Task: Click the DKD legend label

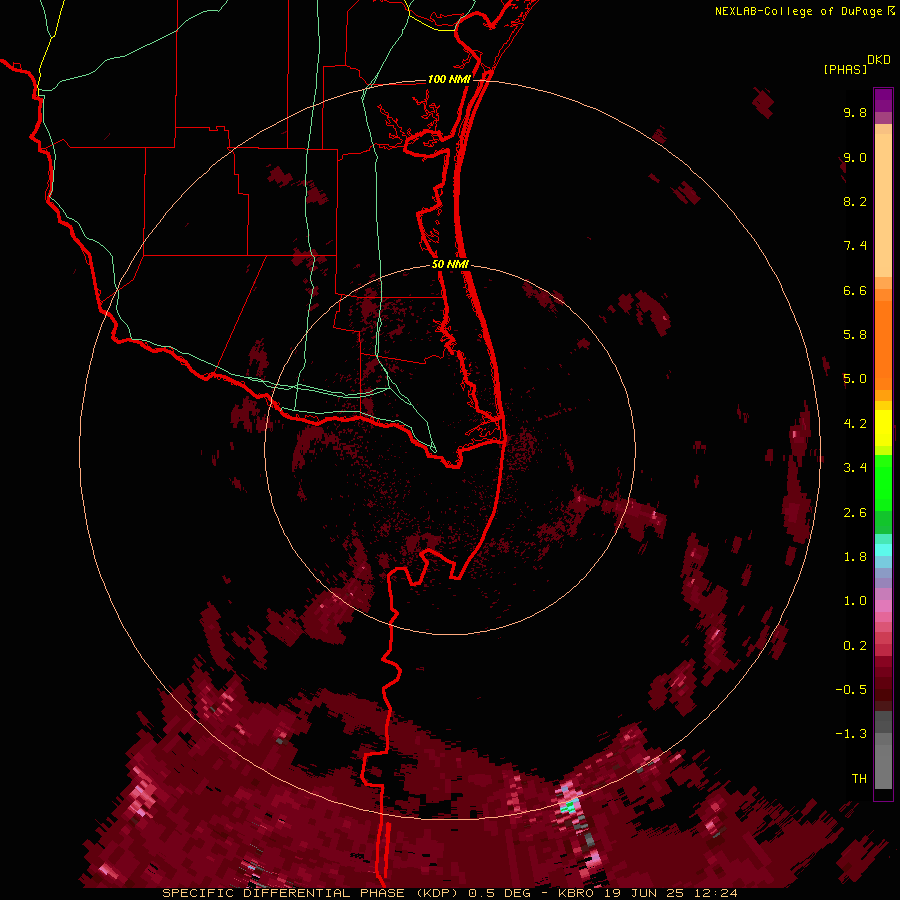Action: 879,60
